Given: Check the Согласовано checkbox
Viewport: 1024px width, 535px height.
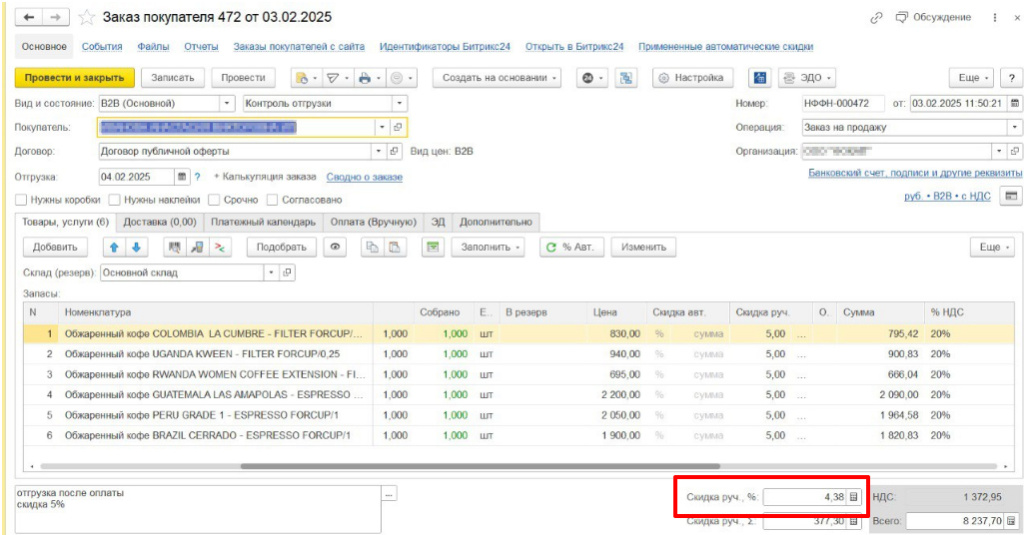Looking at the screenshot, I should pyautogui.click(x=272, y=200).
